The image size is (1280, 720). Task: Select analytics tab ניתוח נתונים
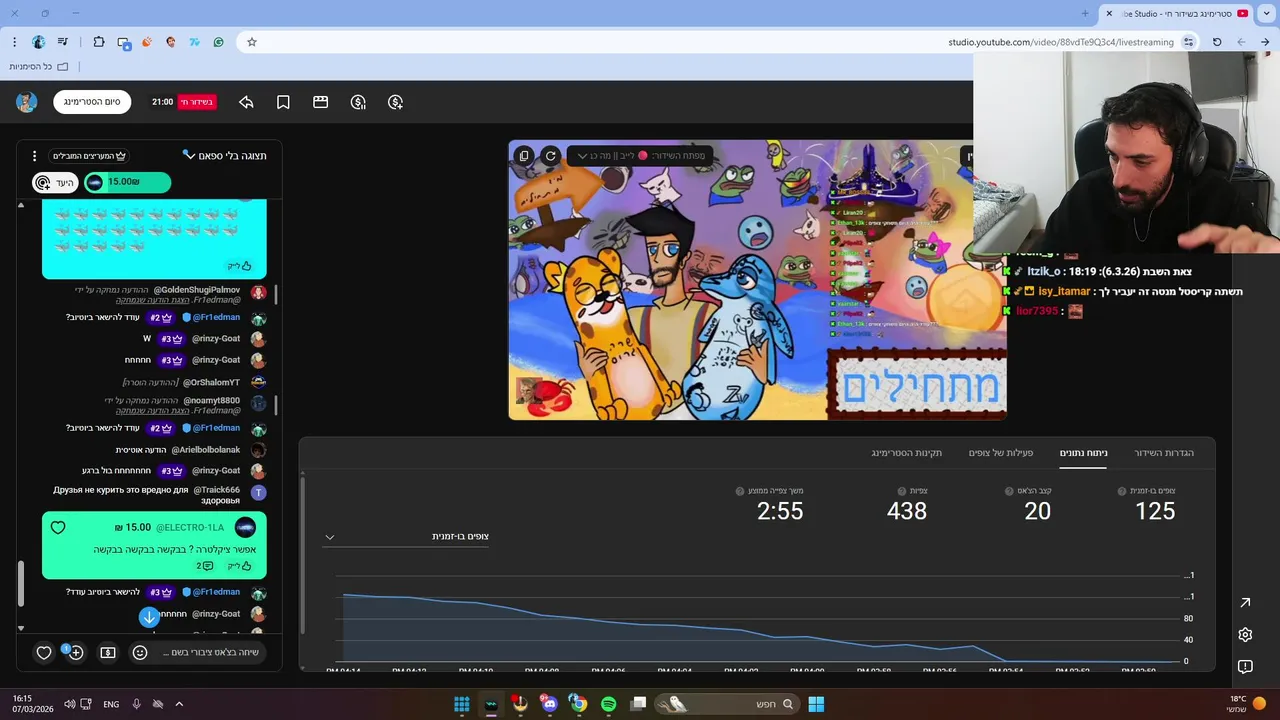coord(1084,453)
